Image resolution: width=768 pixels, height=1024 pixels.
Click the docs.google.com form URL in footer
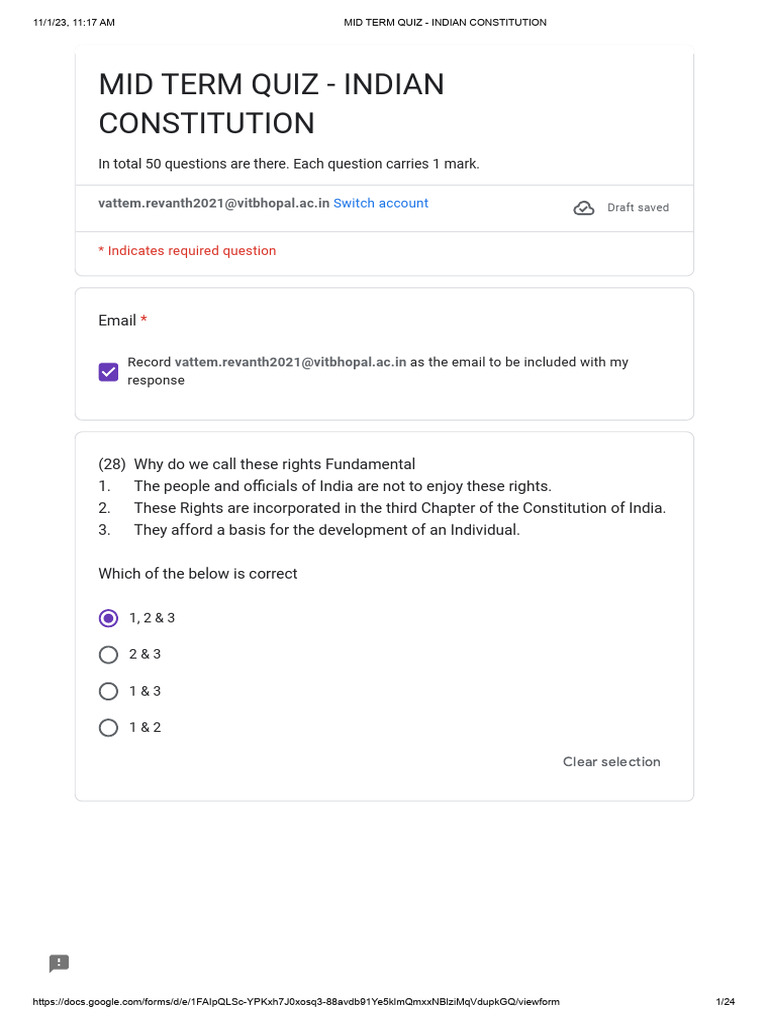(x=296, y=1002)
